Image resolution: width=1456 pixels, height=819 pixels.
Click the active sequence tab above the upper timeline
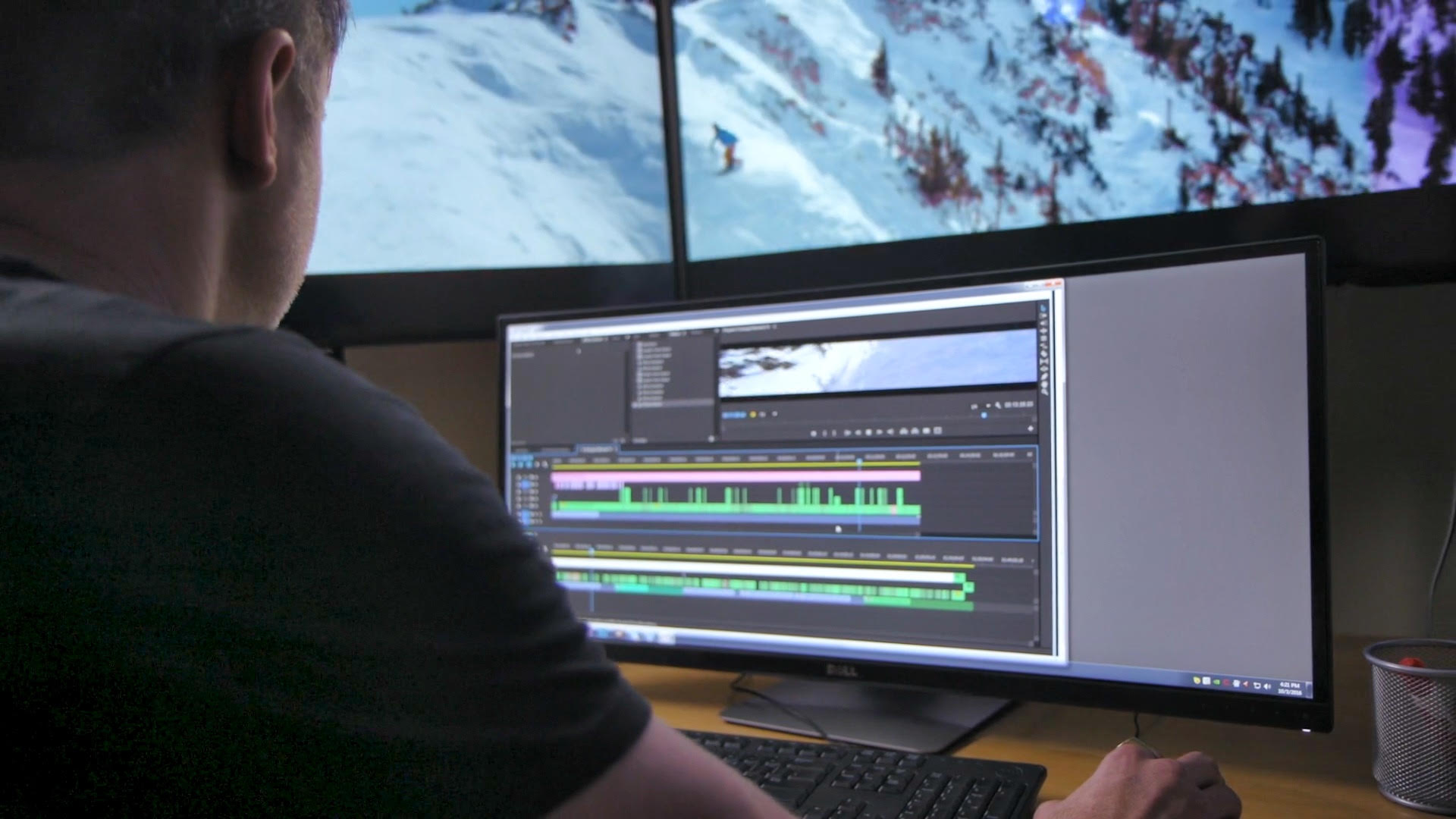click(x=598, y=449)
